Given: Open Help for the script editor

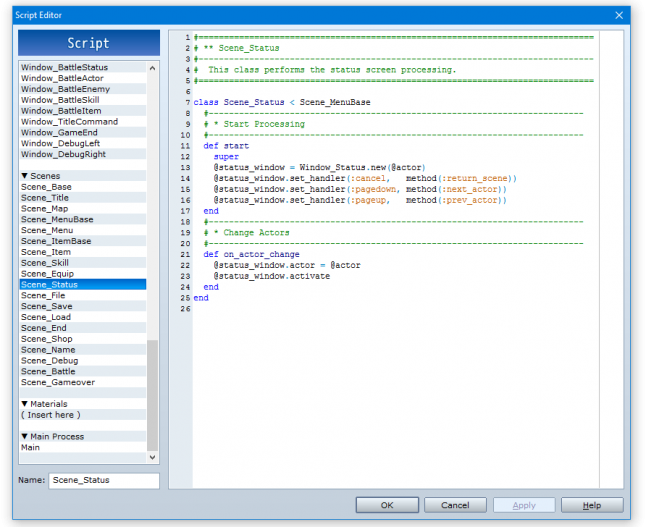Looking at the screenshot, I should 592,505.
